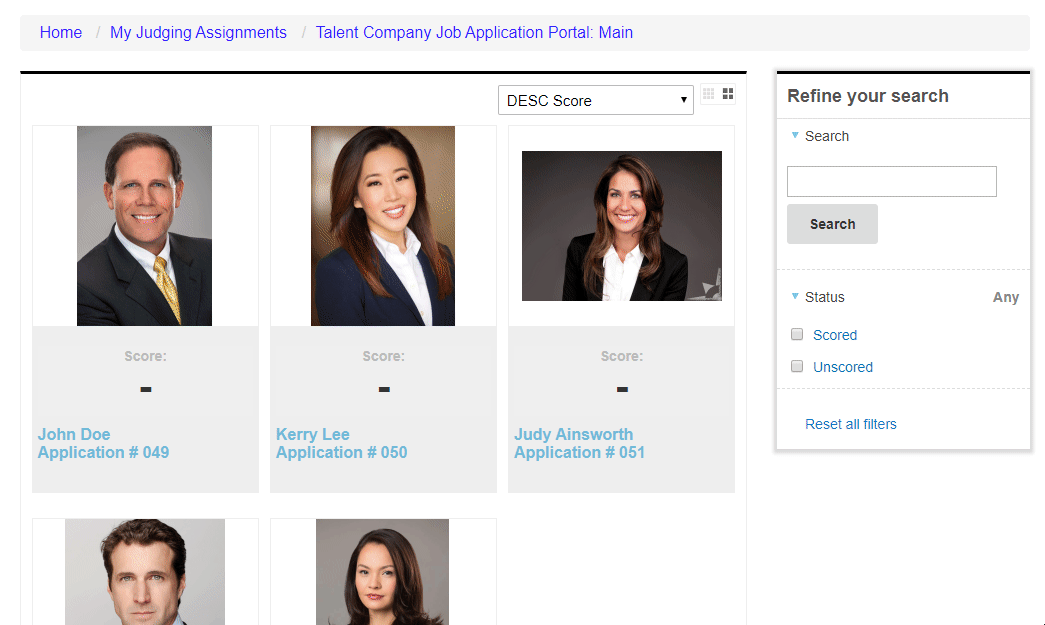1045x625 pixels.
Task: Click John Doe's portrait photo
Action: [145, 226]
